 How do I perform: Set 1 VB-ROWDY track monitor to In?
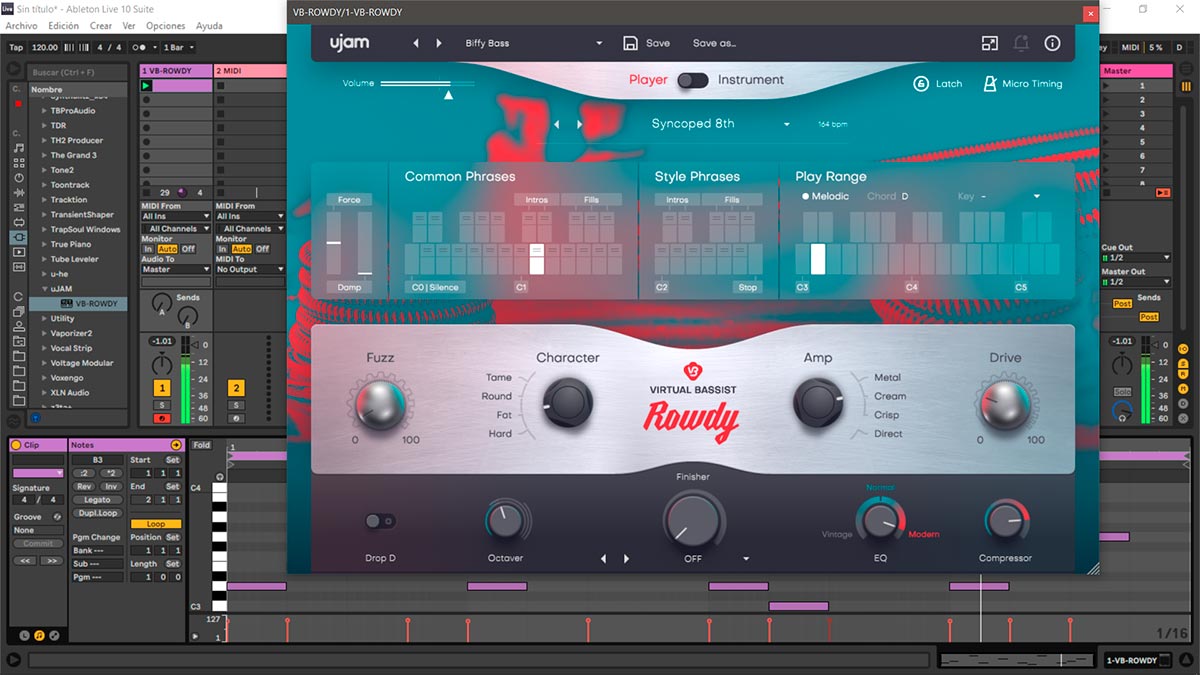[x=148, y=249]
